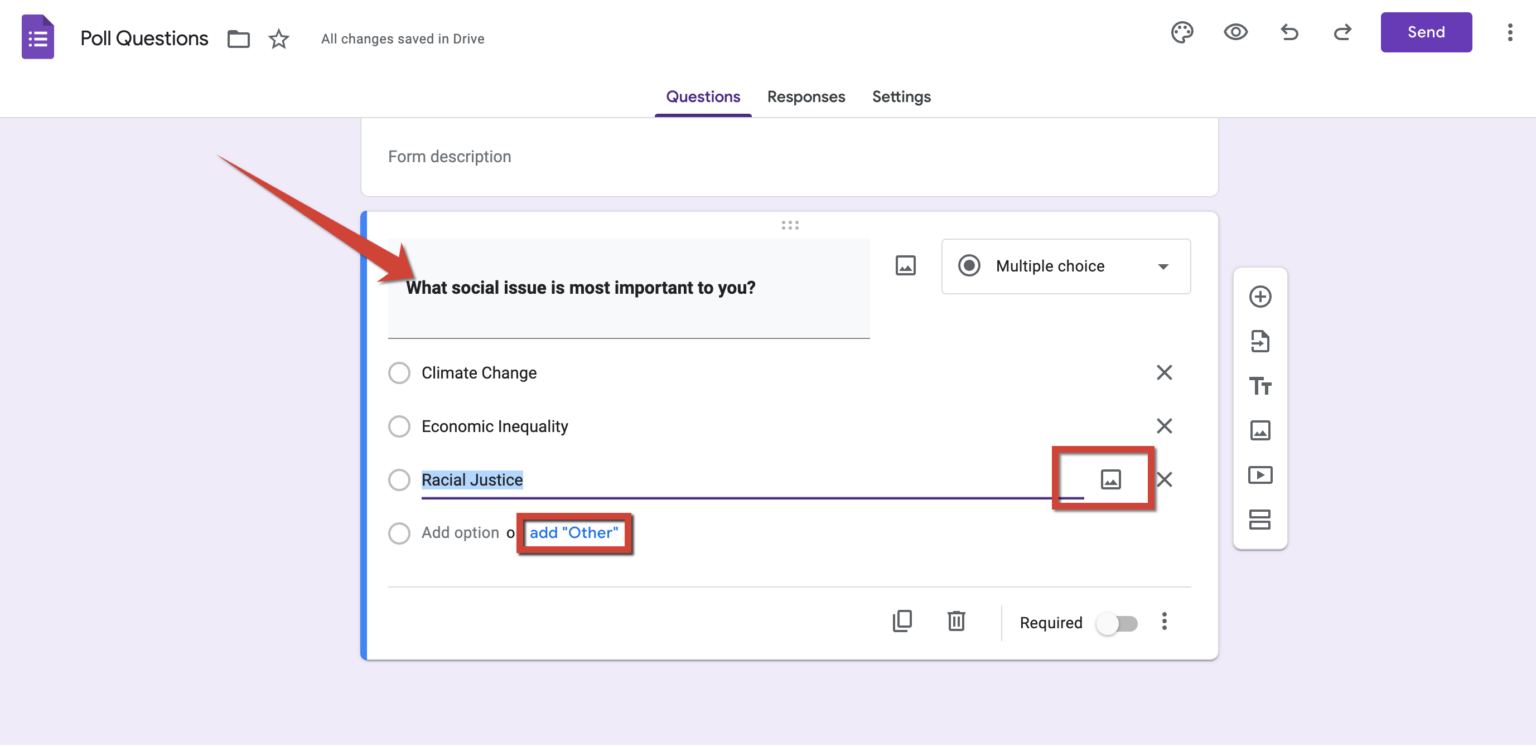Viewport: 1536px width, 747px height.
Task: Import questions from another form
Action: tap(1260, 341)
